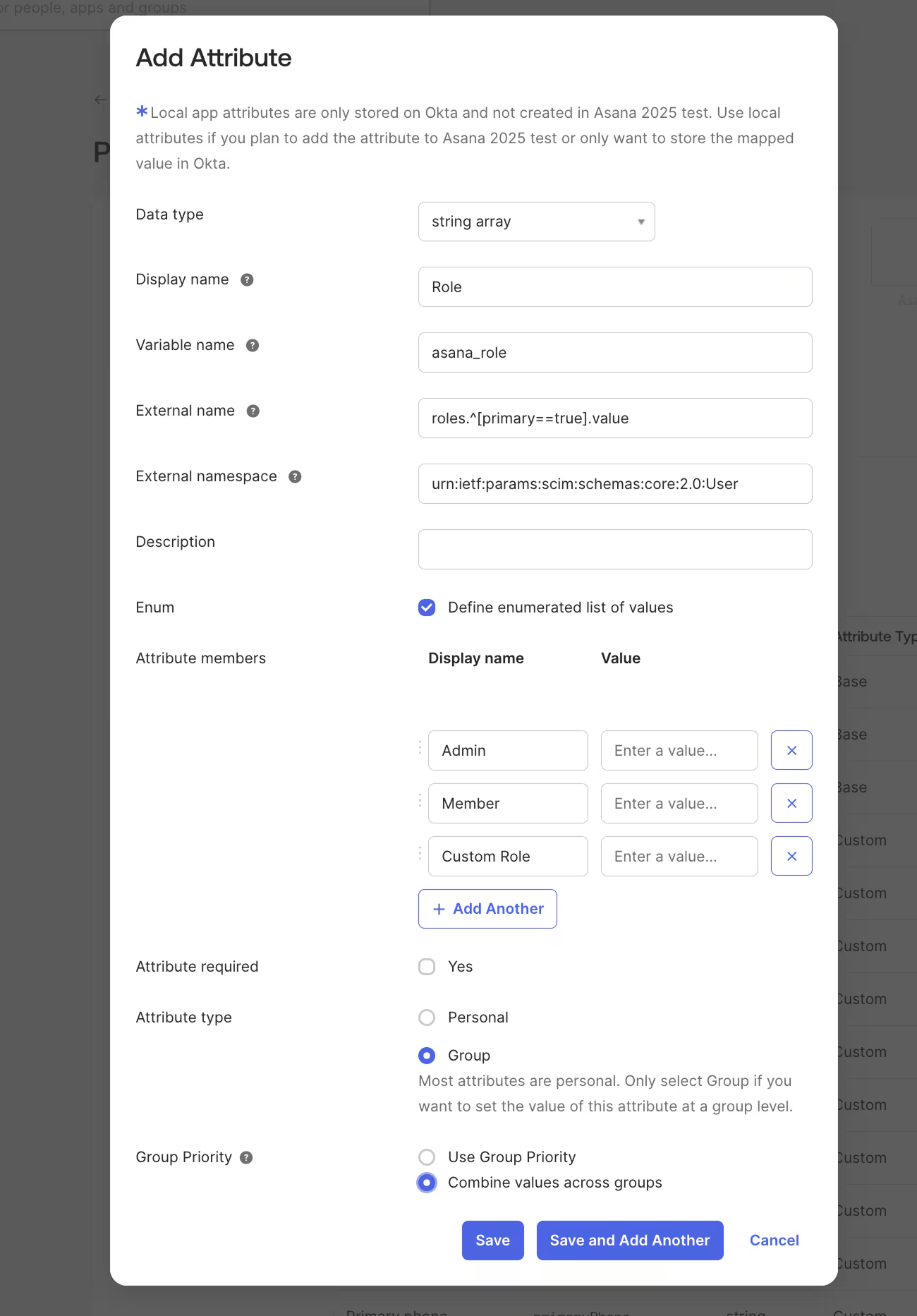Check the Attribute required Yes checkbox
This screenshot has height=1316, width=917.
pyautogui.click(x=427, y=967)
